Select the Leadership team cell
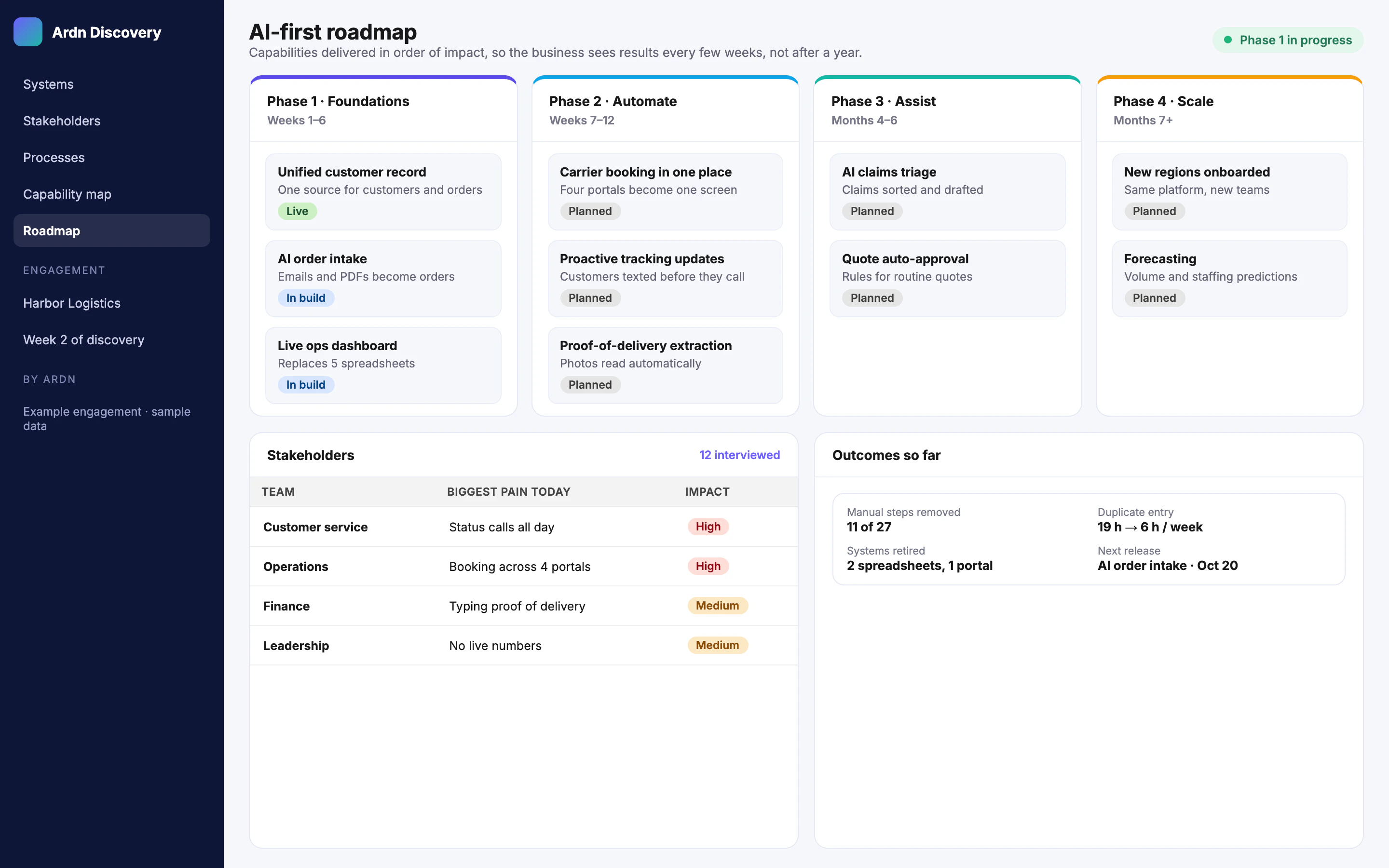This screenshot has width=1389, height=868. tap(296, 646)
